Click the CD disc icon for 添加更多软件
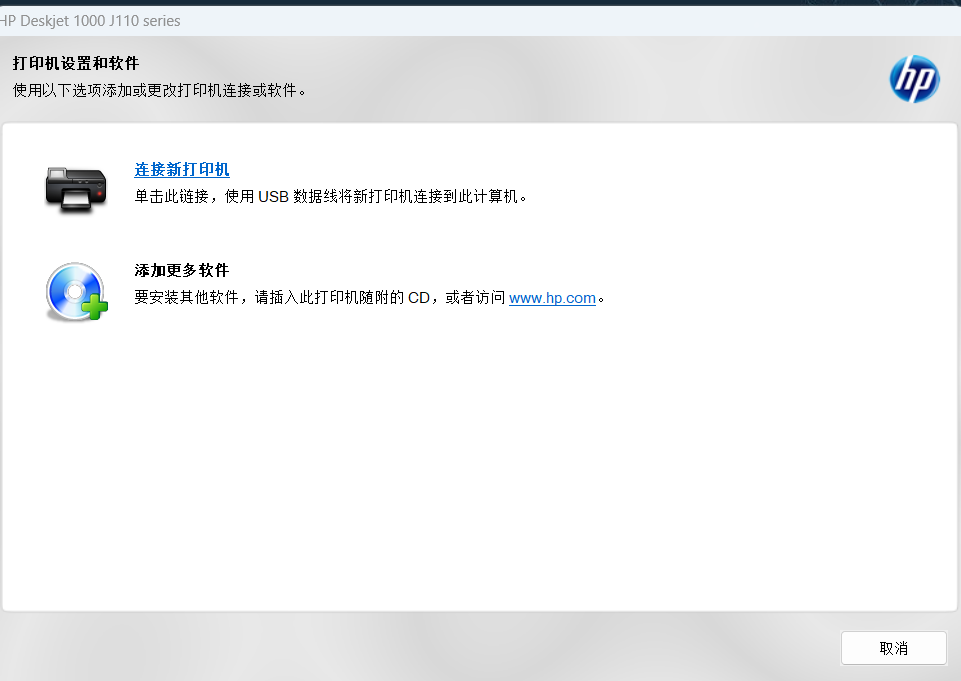The height and width of the screenshot is (681, 961). pos(74,290)
